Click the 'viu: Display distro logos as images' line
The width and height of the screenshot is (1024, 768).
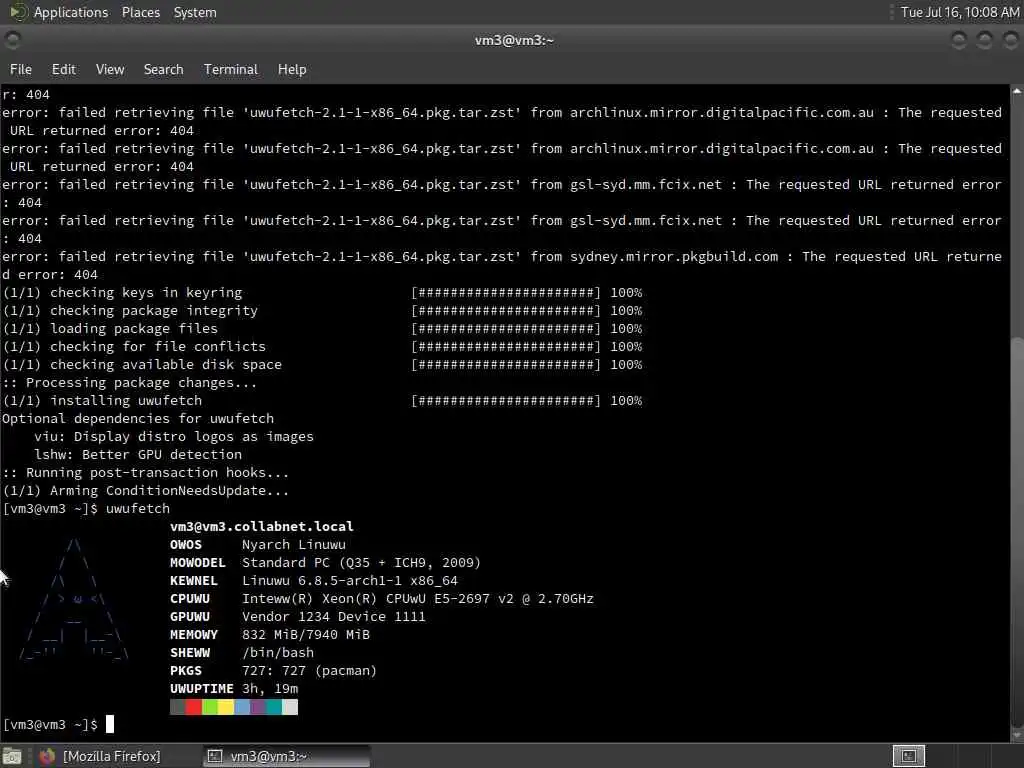coord(174,436)
